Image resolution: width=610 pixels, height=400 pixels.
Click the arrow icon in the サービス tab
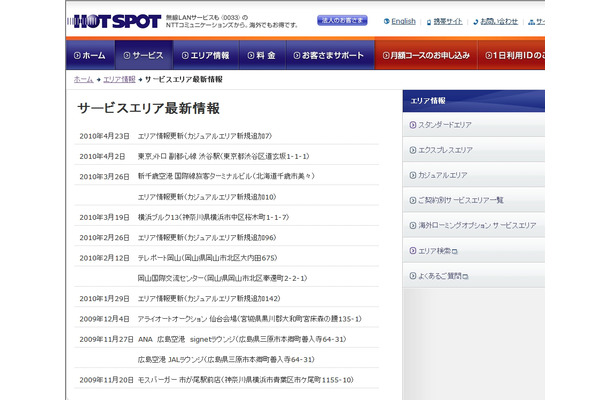(x=127, y=55)
